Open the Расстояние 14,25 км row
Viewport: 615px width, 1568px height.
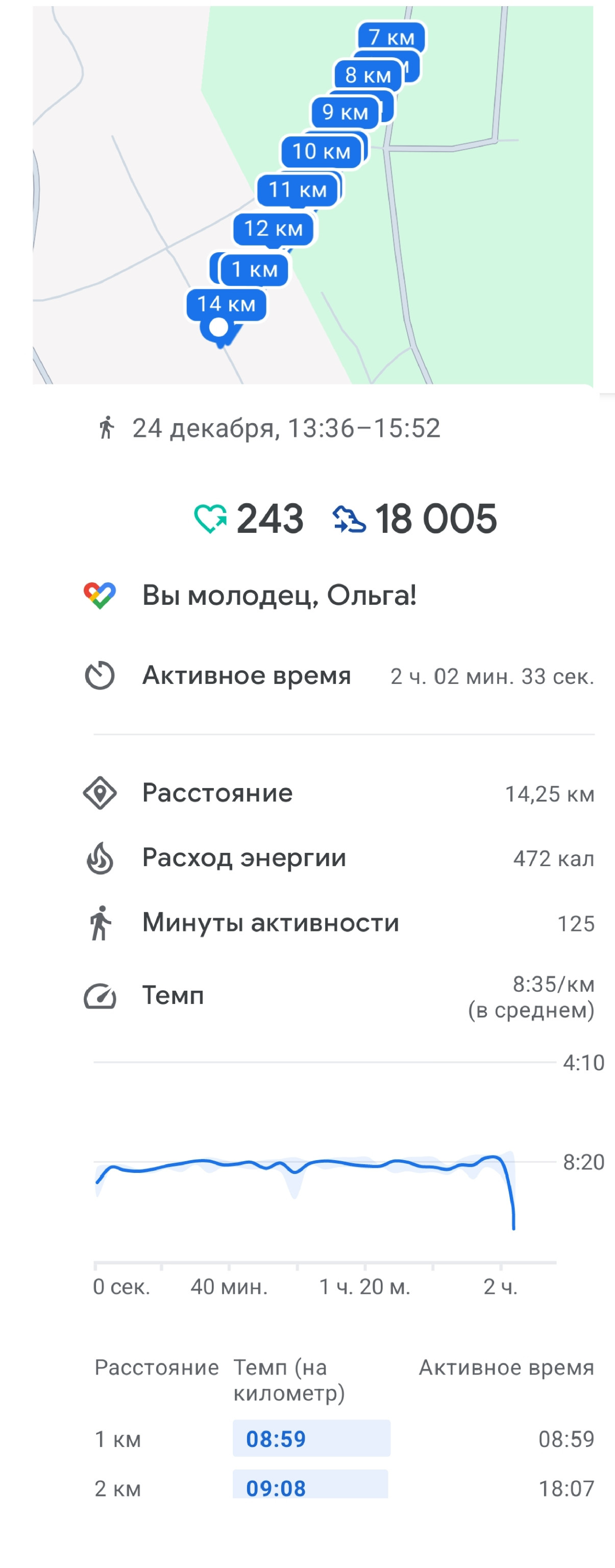click(338, 793)
